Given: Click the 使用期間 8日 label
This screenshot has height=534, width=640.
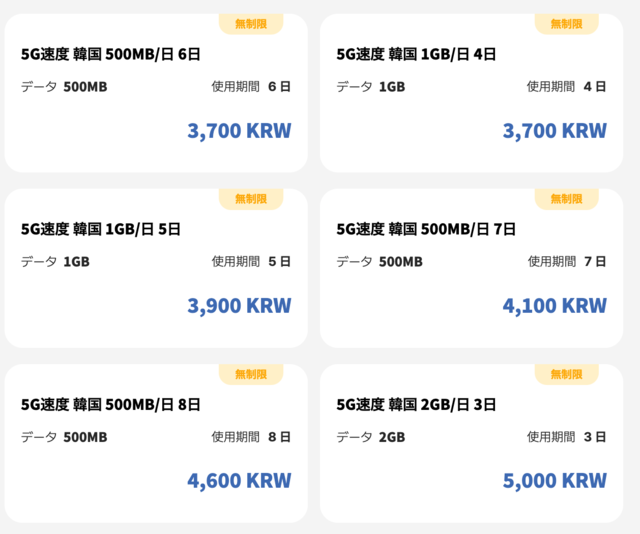Looking at the screenshot, I should pyautogui.click(x=251, y=437).
